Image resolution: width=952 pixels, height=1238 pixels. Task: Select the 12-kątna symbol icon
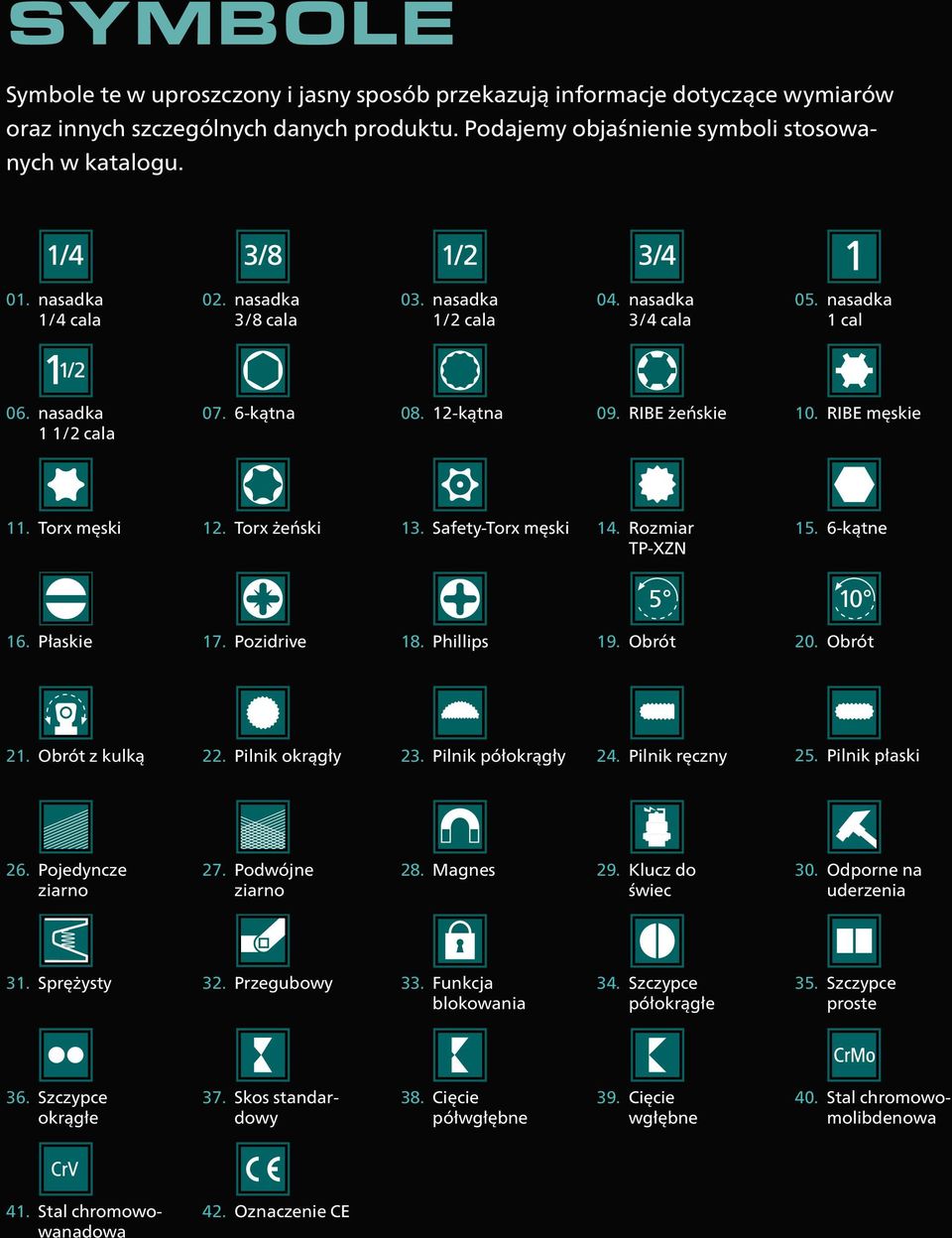(x=460, y=370)
